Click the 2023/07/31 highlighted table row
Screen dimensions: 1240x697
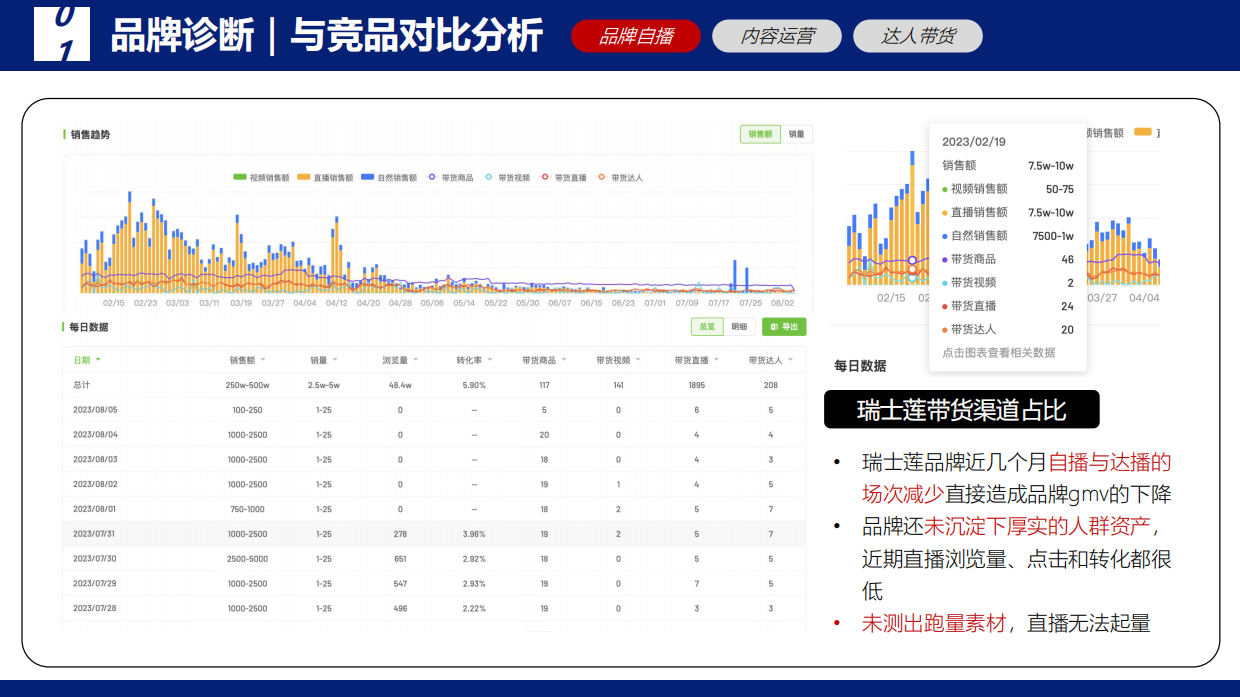coord(433,534)
